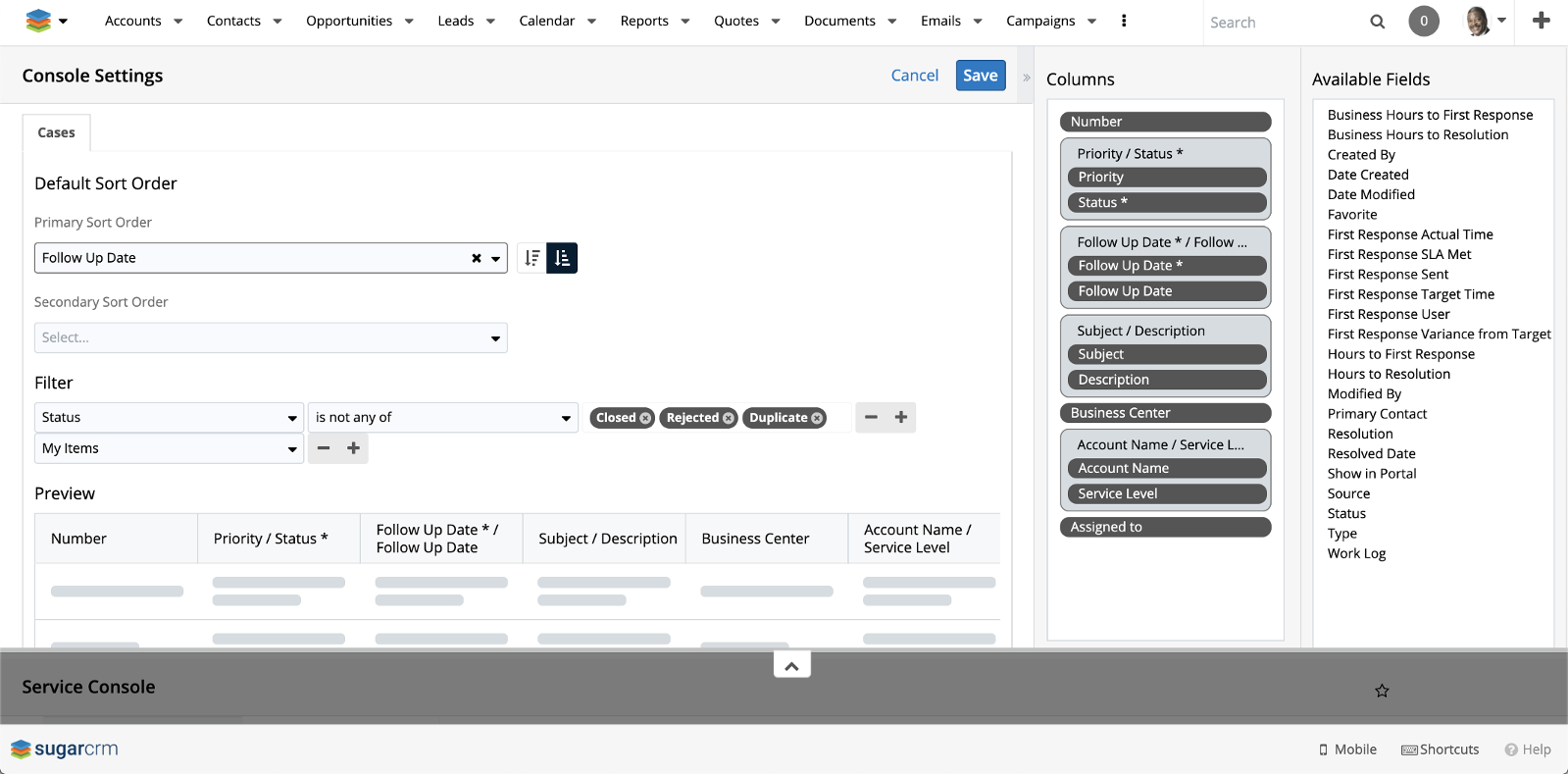1568x774 pixels.
Task: Remove the Closed filter tag
Action: pos(645,418)
